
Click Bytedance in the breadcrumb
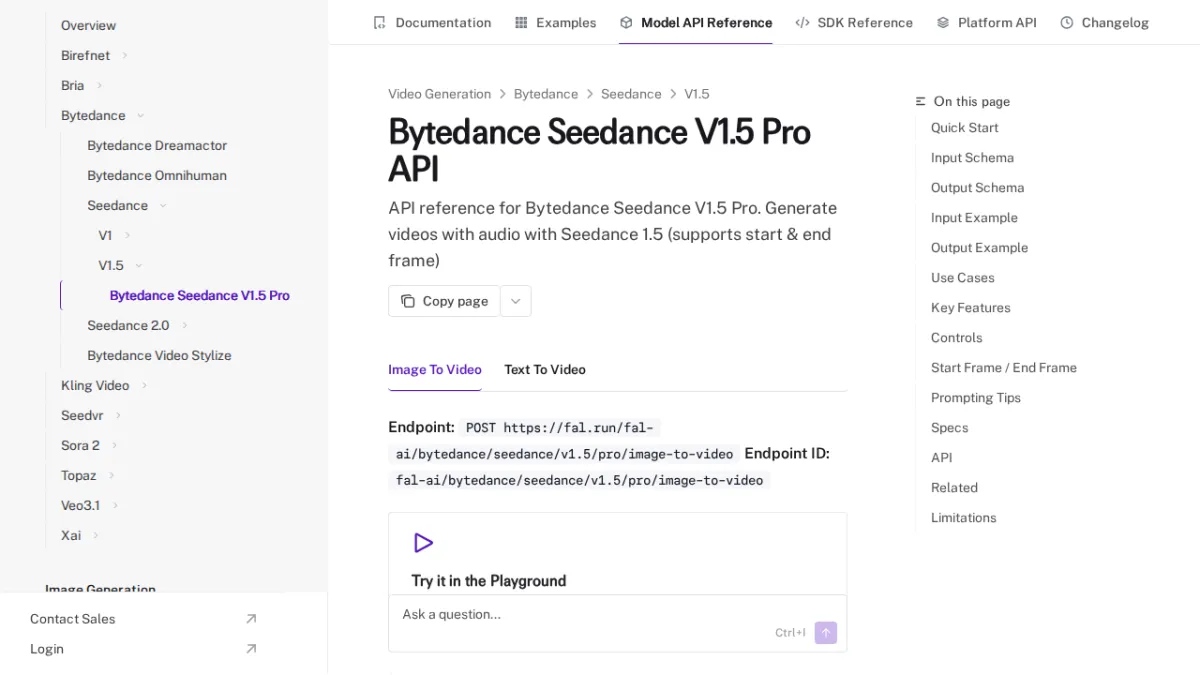pyautogui.click(x=546, y=94)
